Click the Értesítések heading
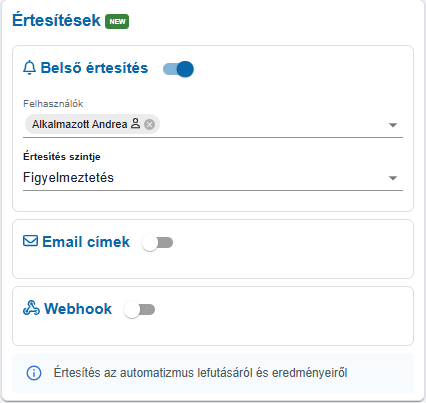This screenshot has height=403, width=426. 56,20
